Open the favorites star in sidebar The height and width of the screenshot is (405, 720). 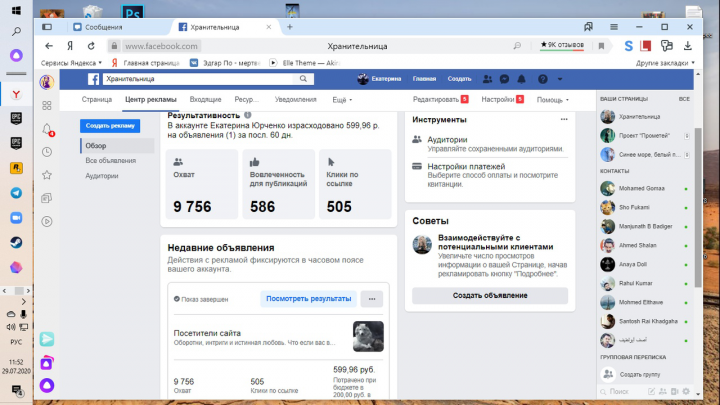click(47, 175)
